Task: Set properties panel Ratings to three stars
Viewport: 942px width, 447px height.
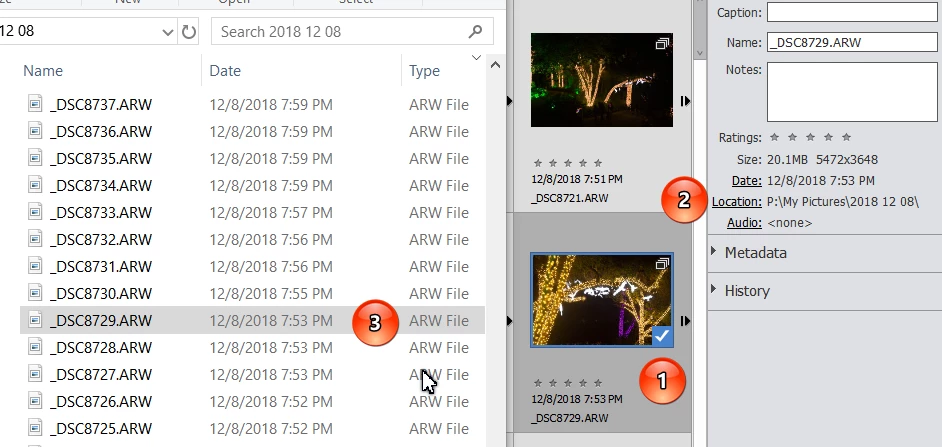Action: pos(810,138)
